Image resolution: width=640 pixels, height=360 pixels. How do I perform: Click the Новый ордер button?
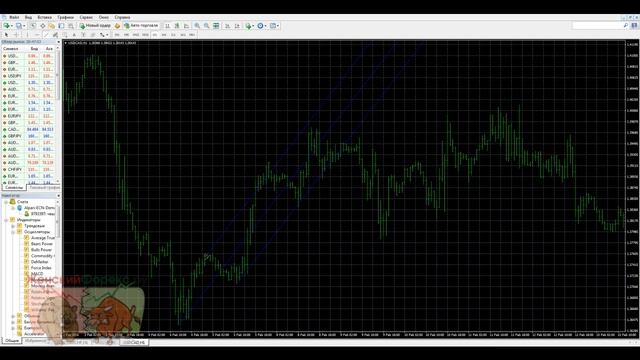[x=96, y=26]
